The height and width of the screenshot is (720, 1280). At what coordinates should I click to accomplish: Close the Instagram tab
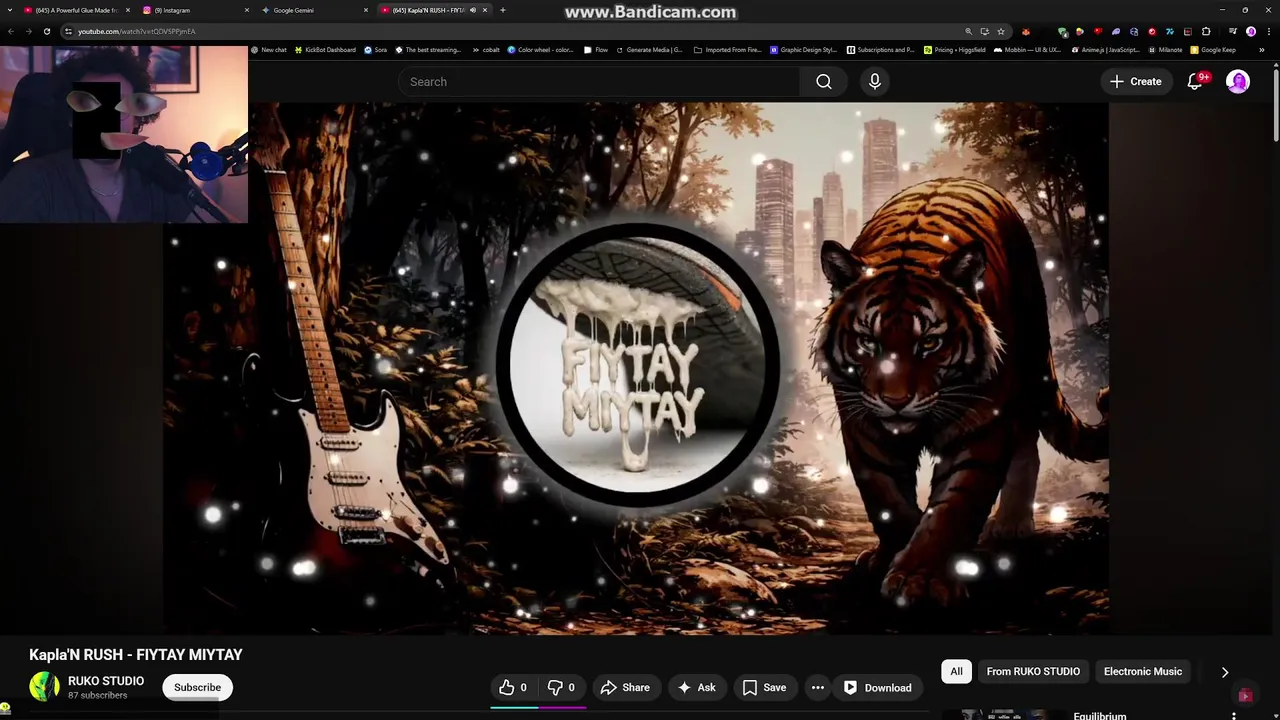(x=247, y=10)
